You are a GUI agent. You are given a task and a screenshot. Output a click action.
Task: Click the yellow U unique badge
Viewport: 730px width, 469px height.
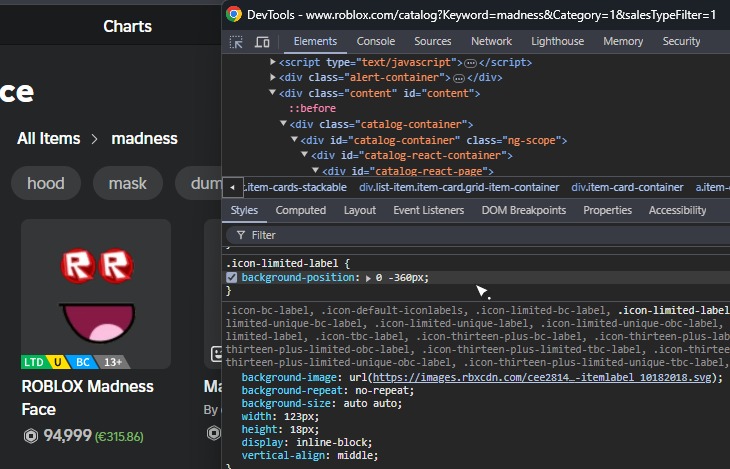point(58,362)
